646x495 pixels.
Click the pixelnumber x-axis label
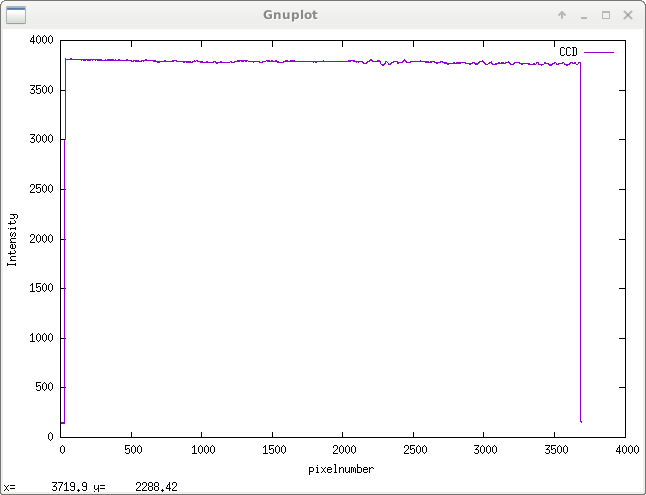[341, 469]
